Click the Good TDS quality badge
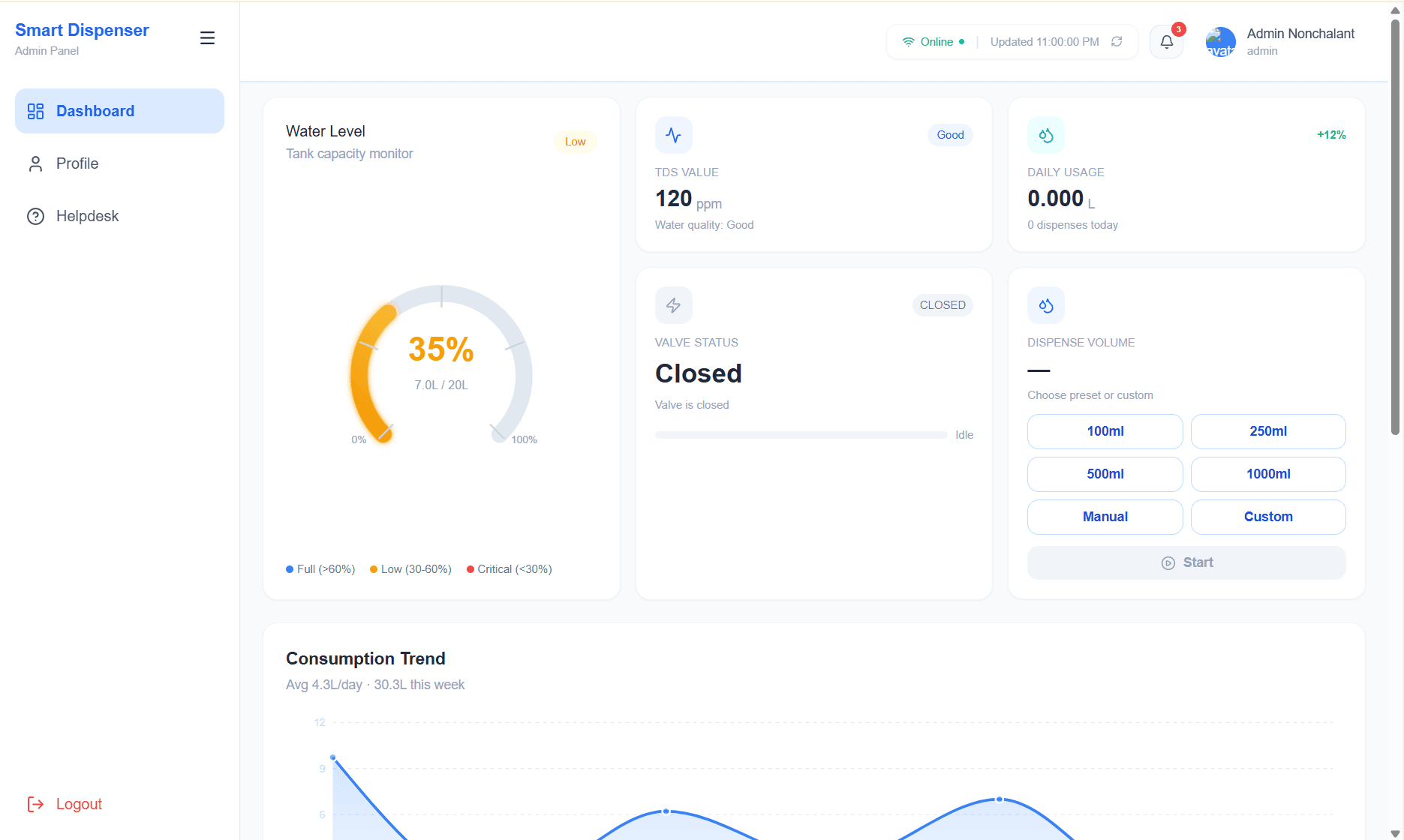This screenshot has height=840, width=1404. click(x=950, y=135)
